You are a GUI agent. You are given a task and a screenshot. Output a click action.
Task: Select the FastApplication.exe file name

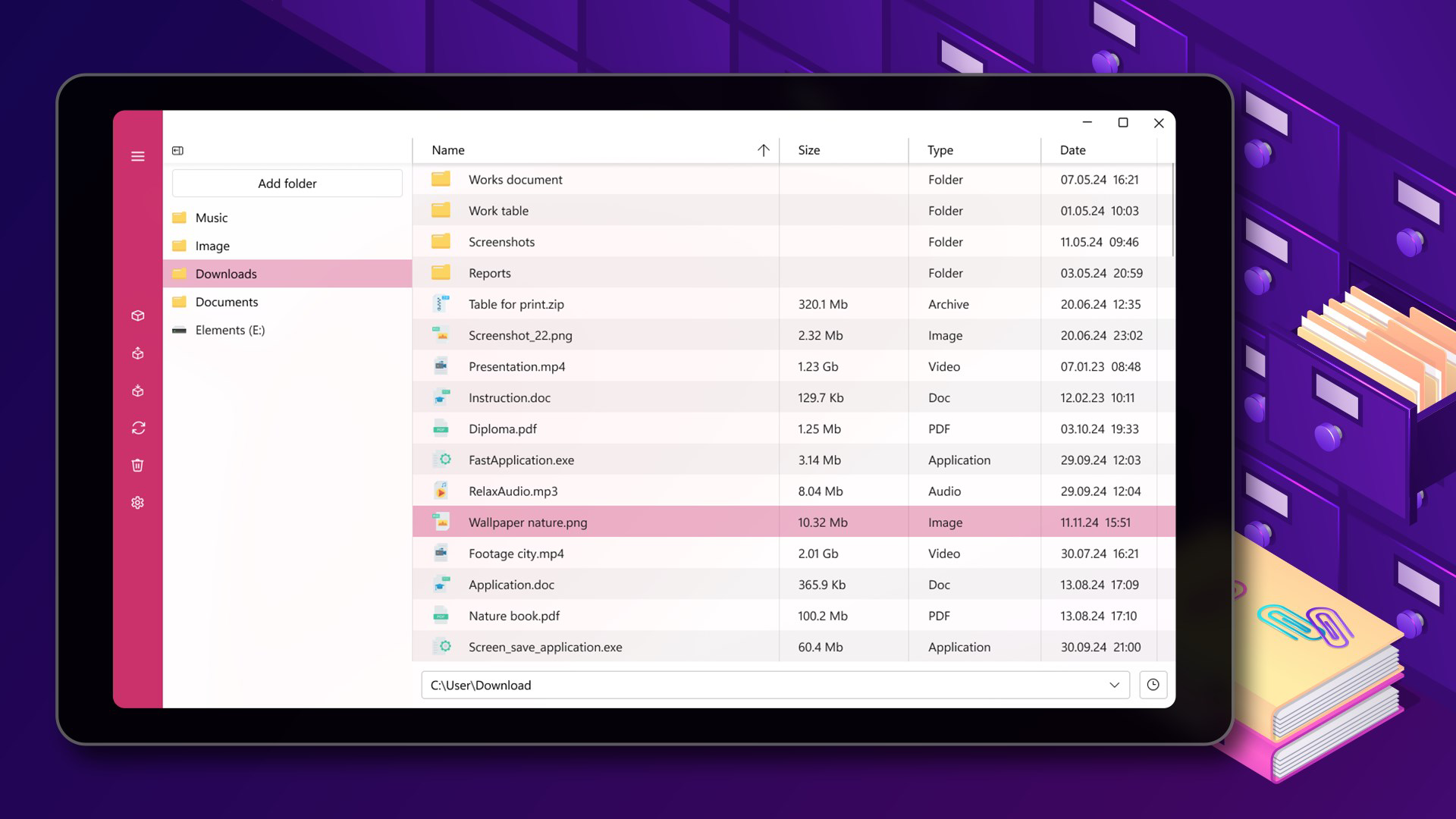pyautogui.click(x=521, y=460)
